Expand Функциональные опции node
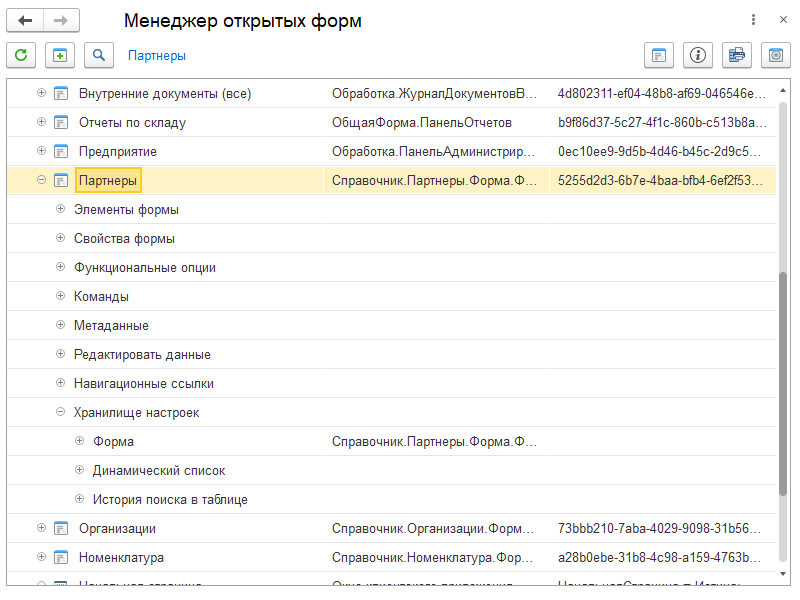Image resolution: width=800 pixels, height=600 pixels. [60, 267]
